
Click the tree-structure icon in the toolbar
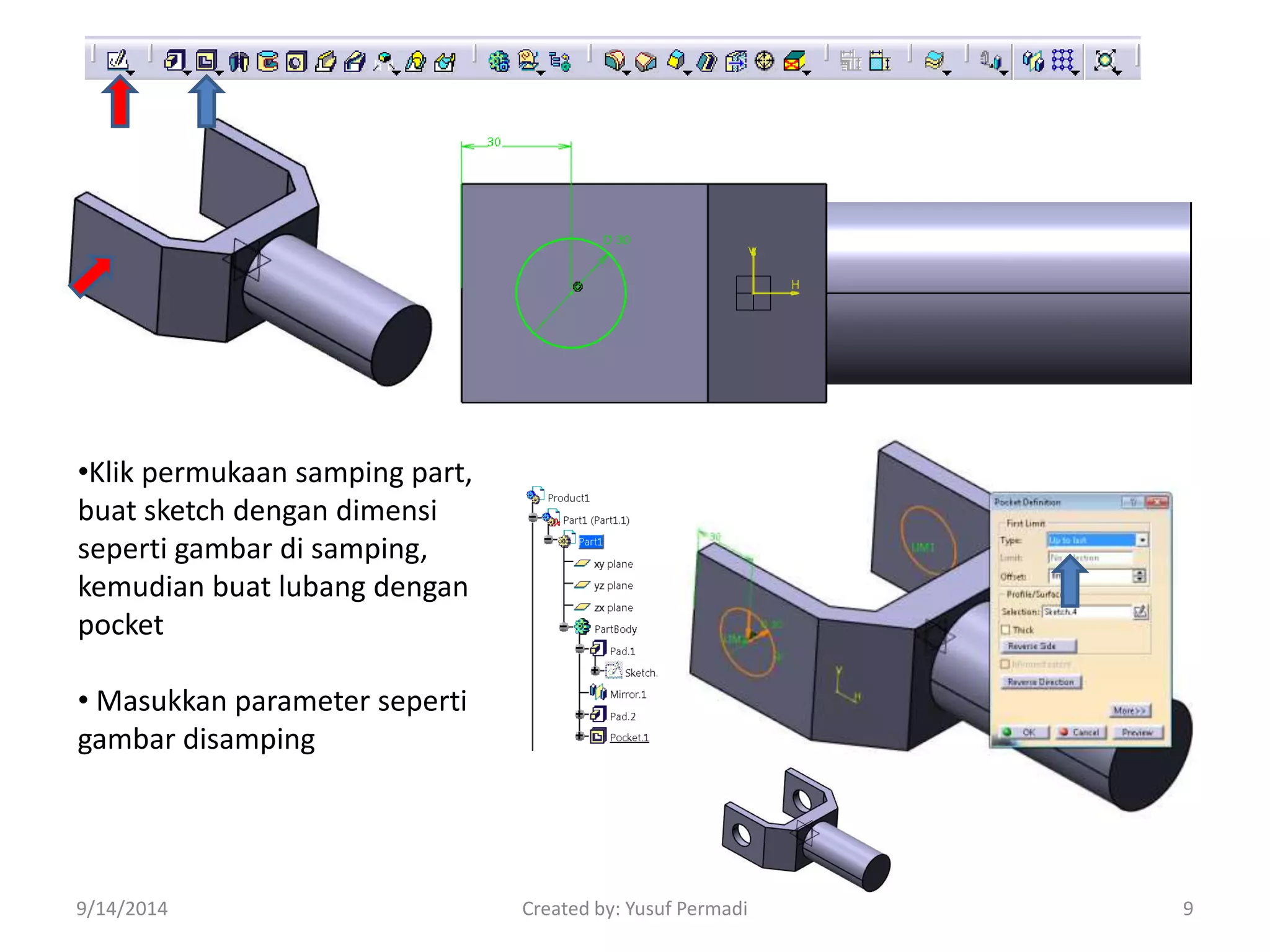coord(560,61)
